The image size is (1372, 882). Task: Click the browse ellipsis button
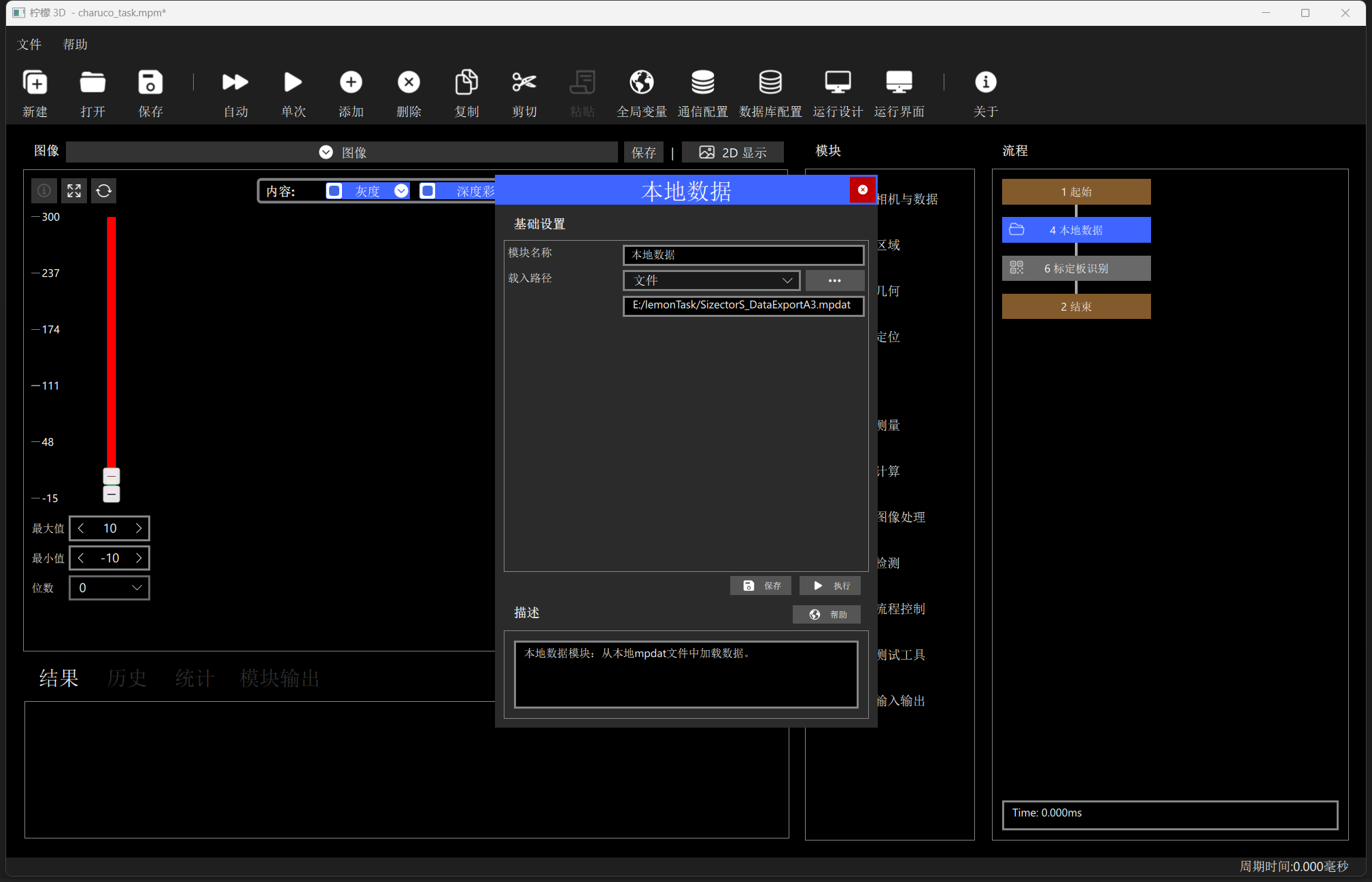pos(835,280)
